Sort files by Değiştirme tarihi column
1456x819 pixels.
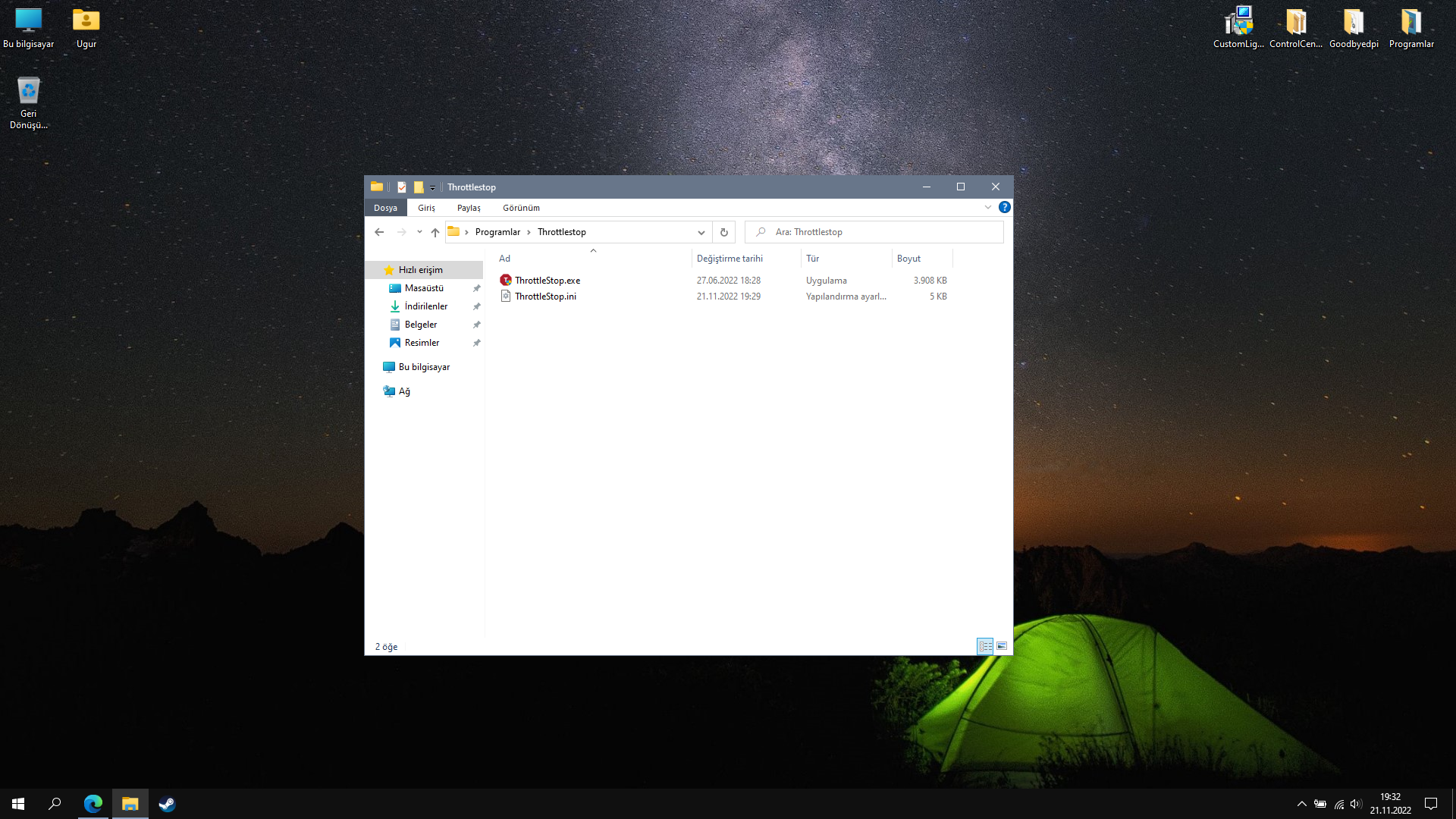point(730,259)
